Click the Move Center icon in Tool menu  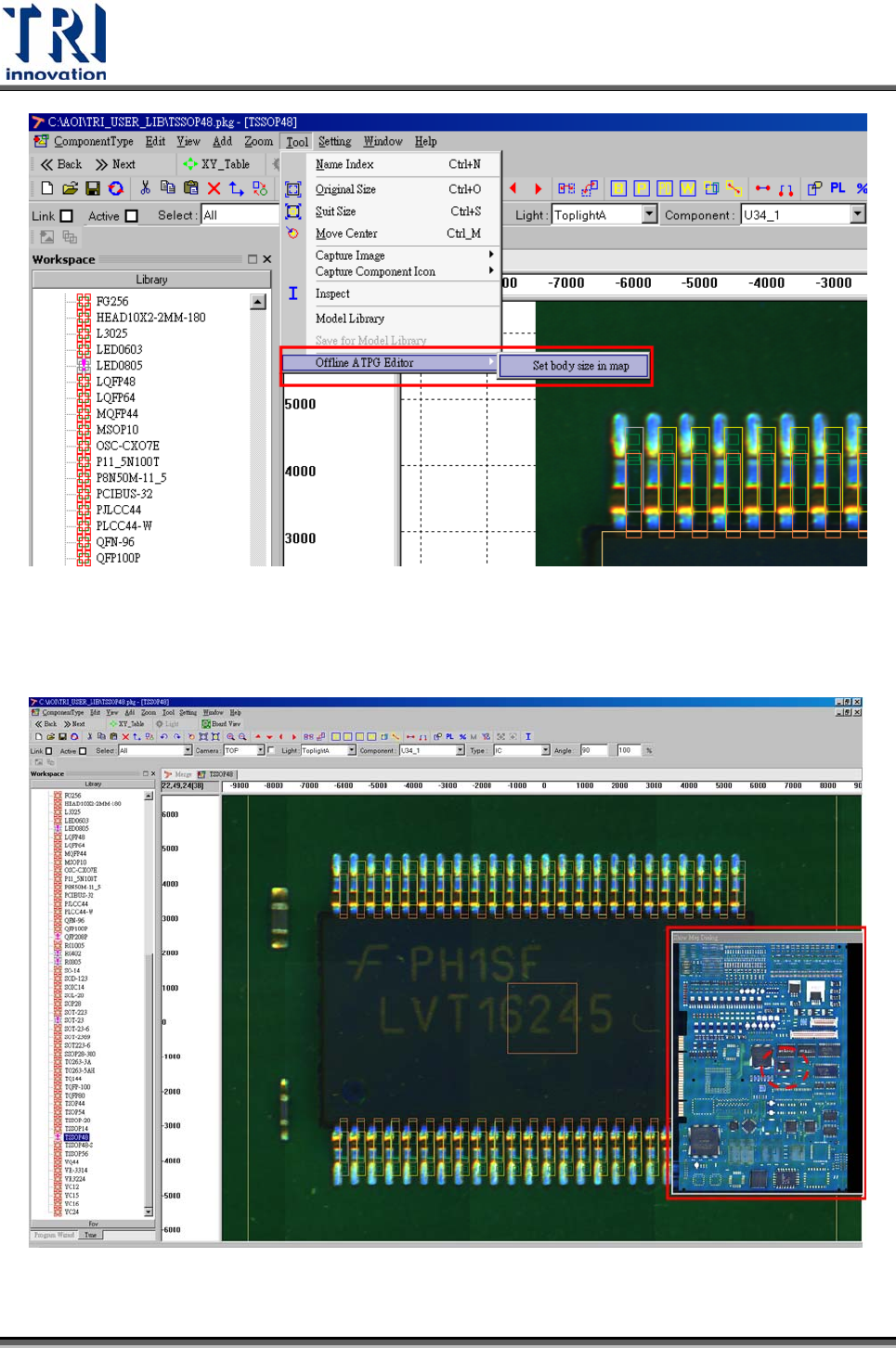coord(293,234)
